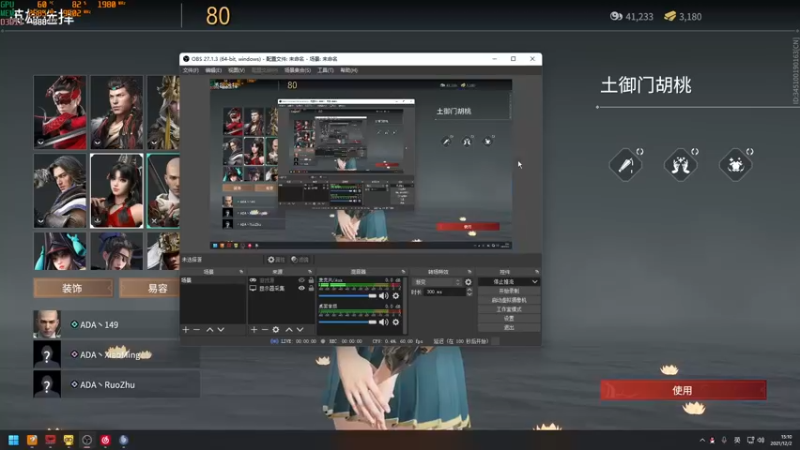The height and width of the screenshot is (450, 800).
Task: Select the ADA丶RuoZhu player row
Action: click(x=116, y=384)
